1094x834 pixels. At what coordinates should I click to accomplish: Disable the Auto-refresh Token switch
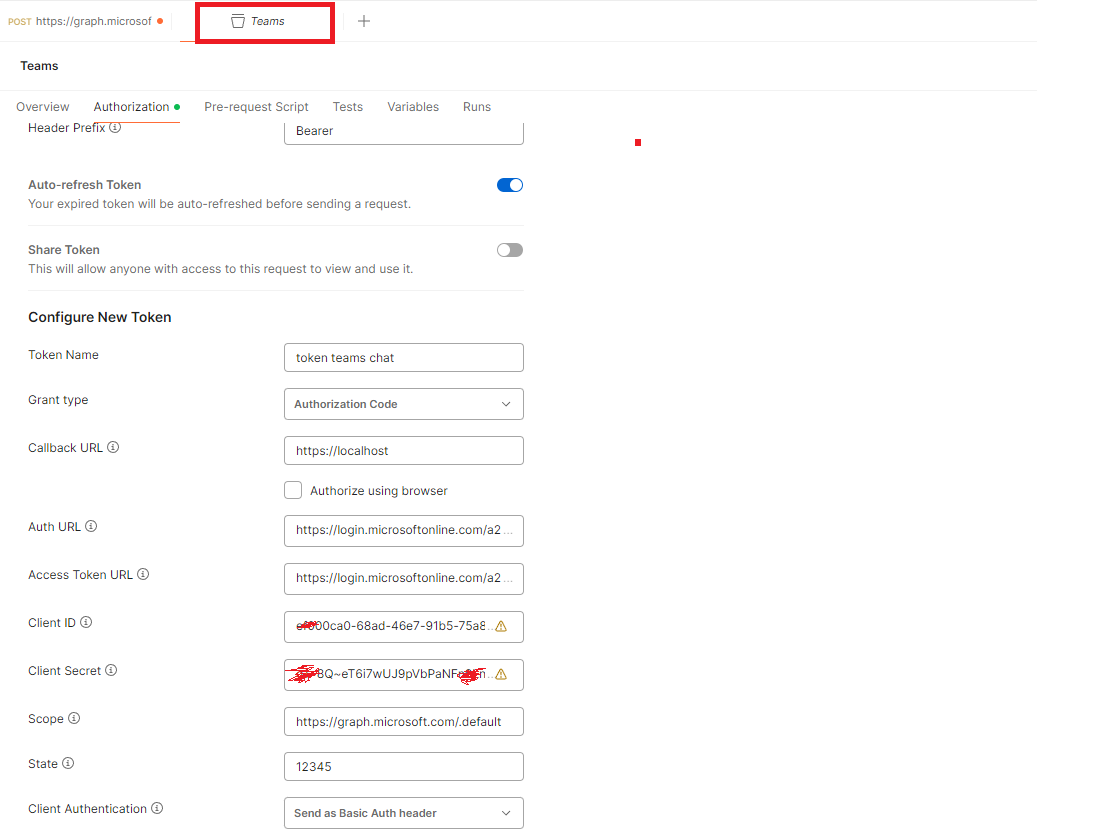point(510,185)
